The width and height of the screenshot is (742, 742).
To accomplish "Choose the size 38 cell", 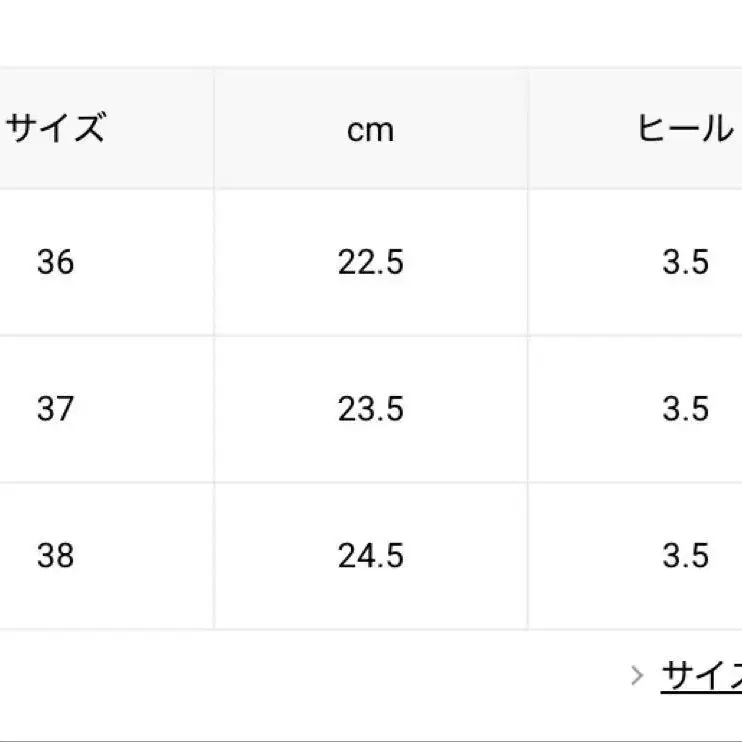I will [55, 555].
